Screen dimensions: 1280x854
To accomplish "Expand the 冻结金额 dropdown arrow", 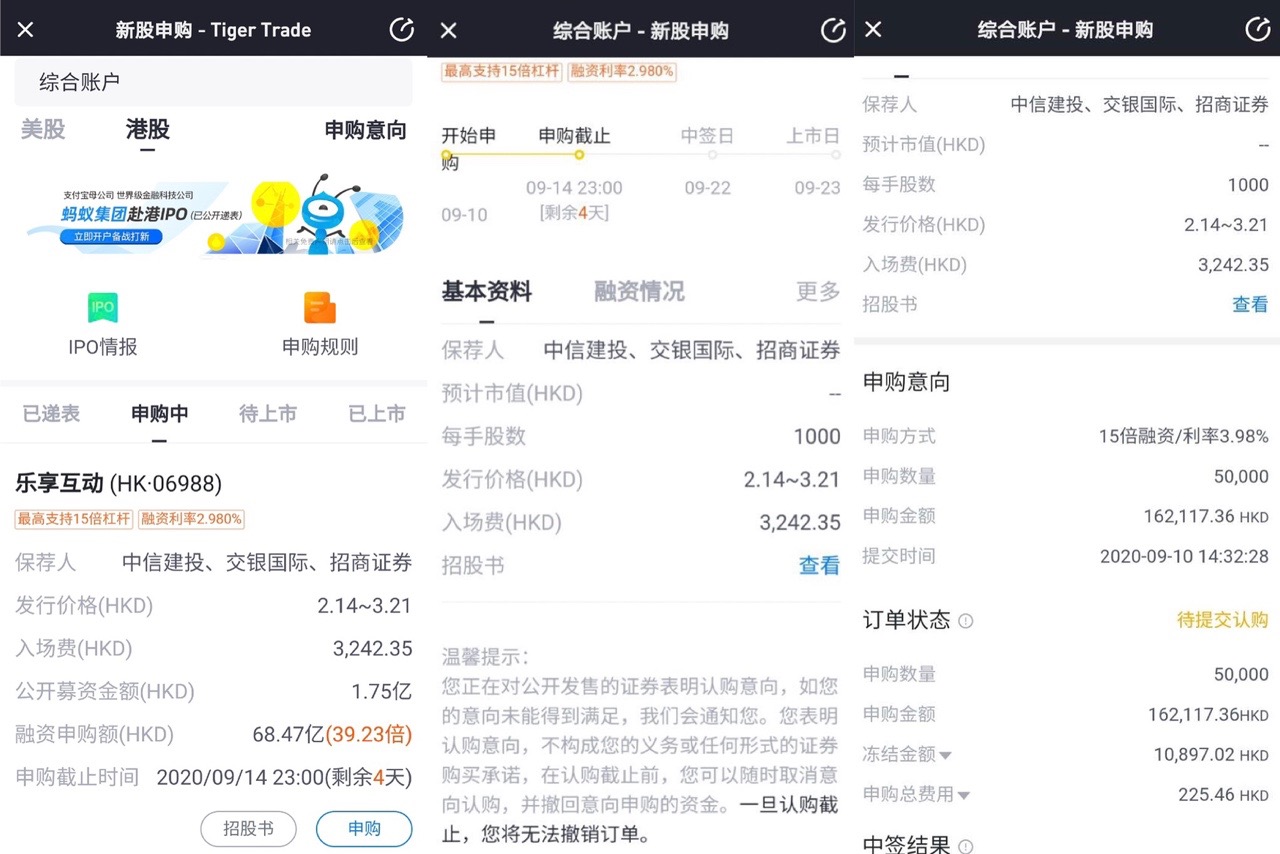I will coord(946,755).
